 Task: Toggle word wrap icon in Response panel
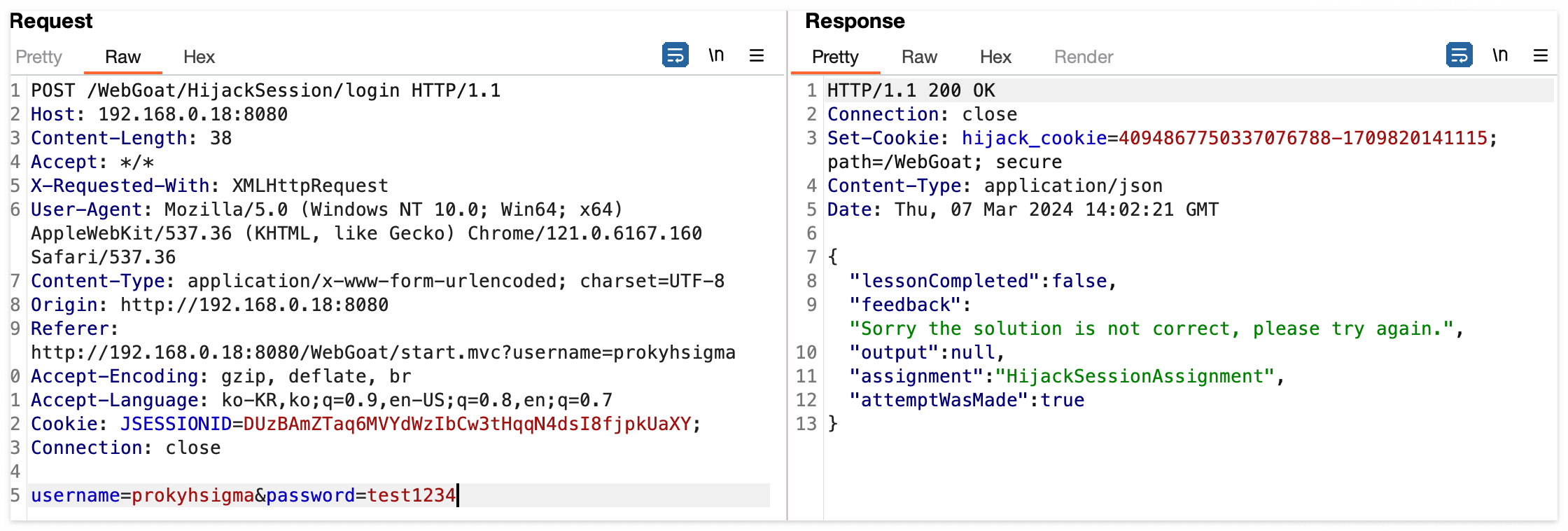click(x=1459, y=55)
